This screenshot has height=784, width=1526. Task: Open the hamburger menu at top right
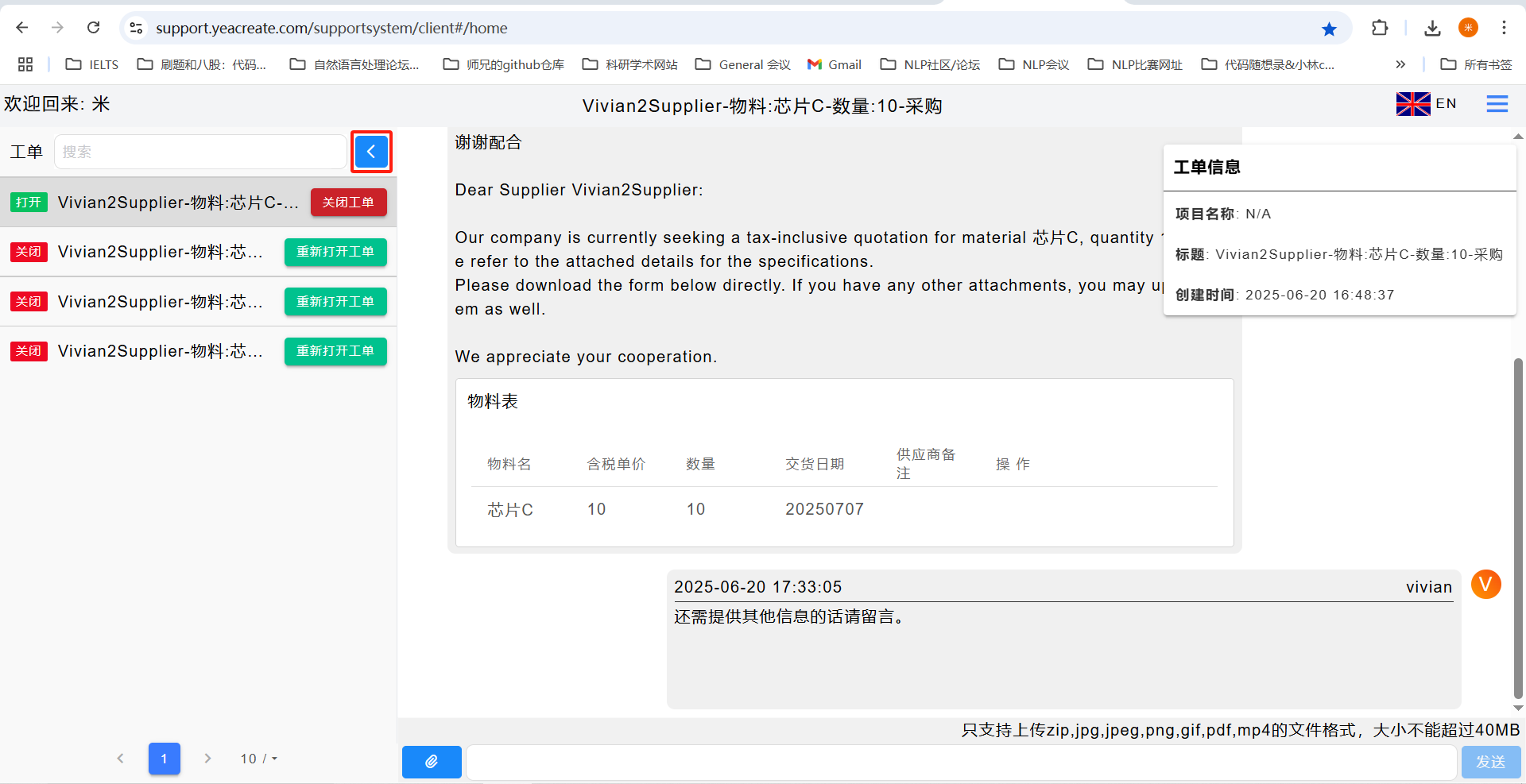click(1497, 104)
